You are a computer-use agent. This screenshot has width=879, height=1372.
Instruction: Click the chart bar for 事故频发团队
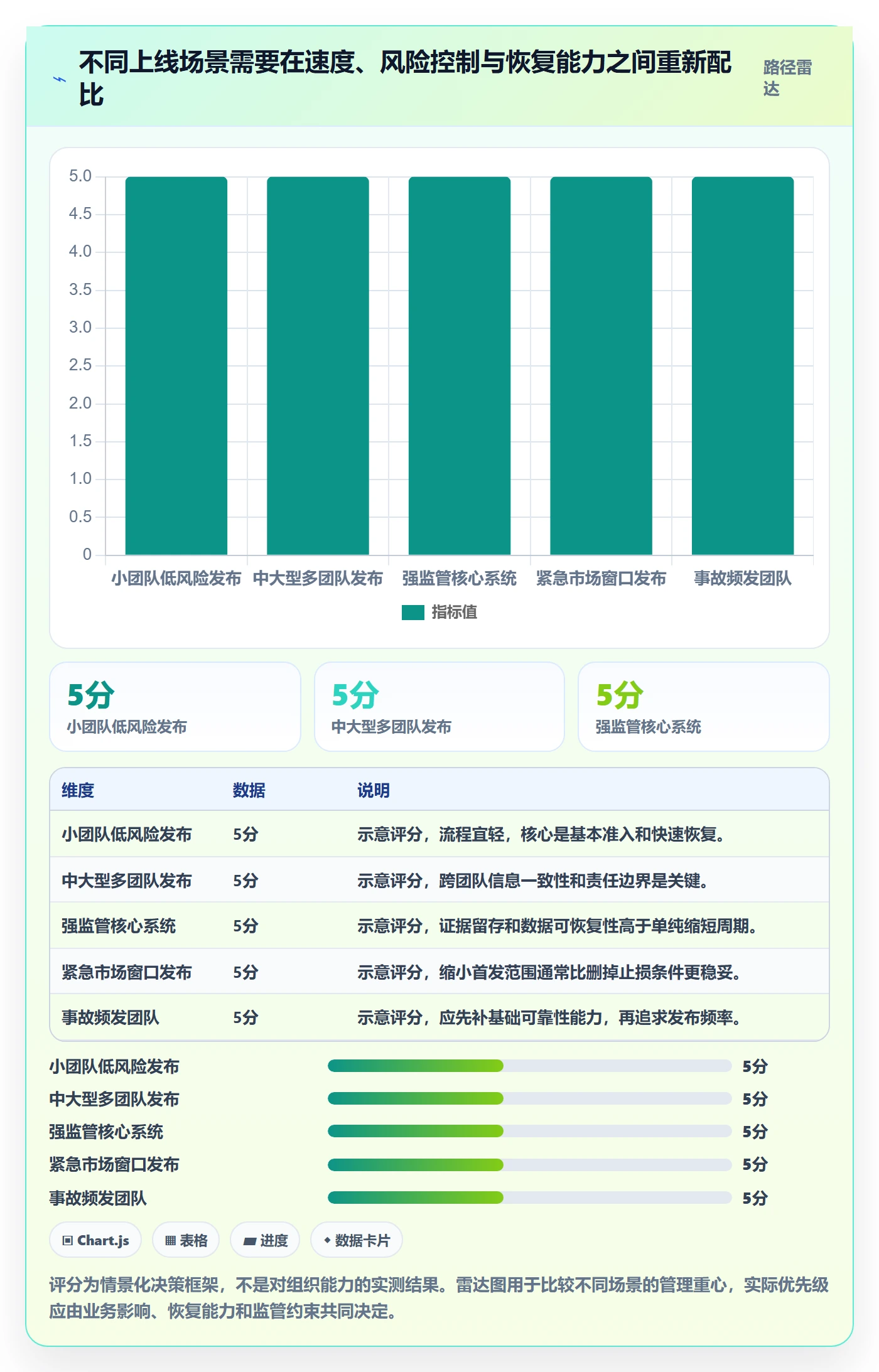pyautogui.click(x=743, y=366)
